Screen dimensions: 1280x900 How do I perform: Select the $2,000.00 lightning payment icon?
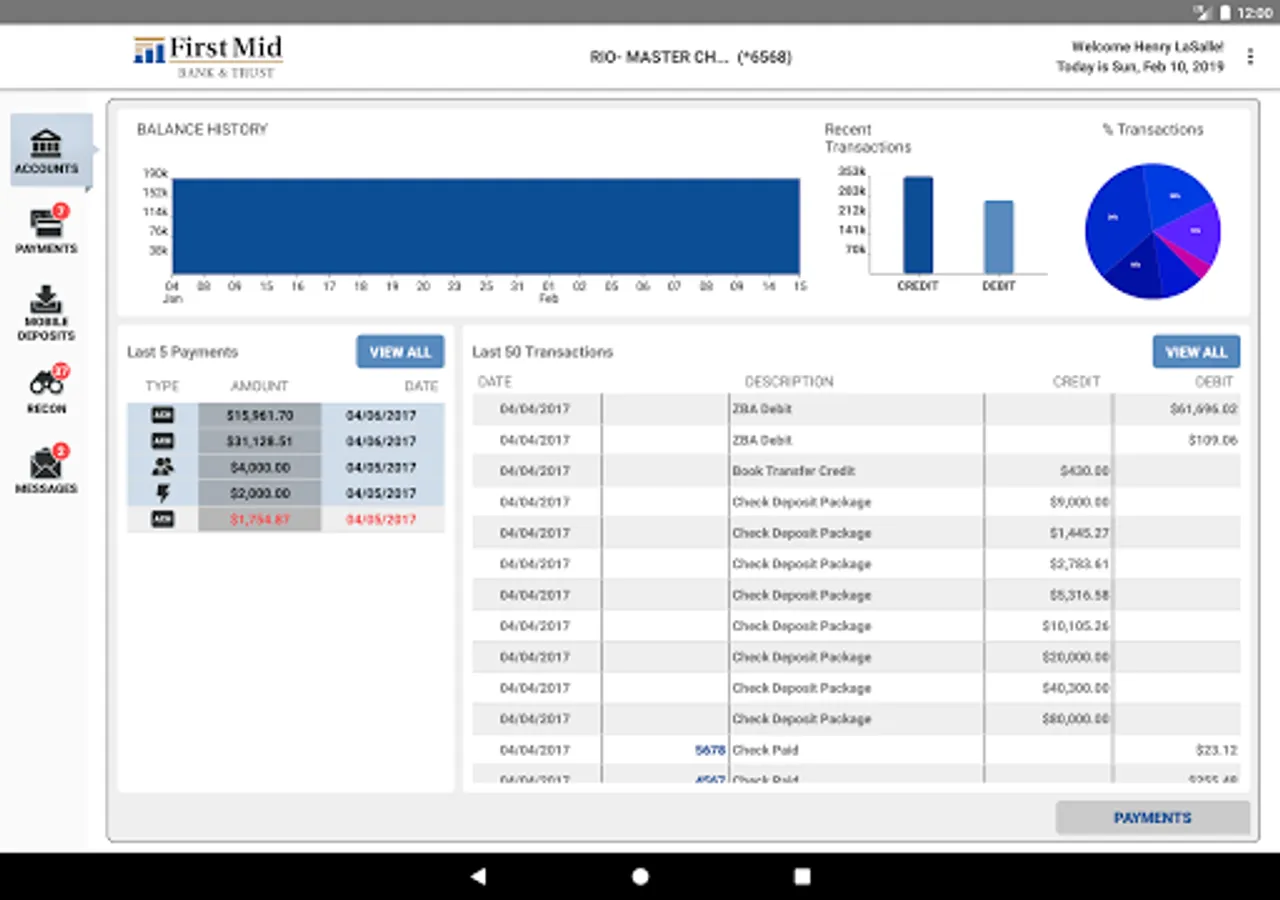pyautogui.click(x=162, y=493)
